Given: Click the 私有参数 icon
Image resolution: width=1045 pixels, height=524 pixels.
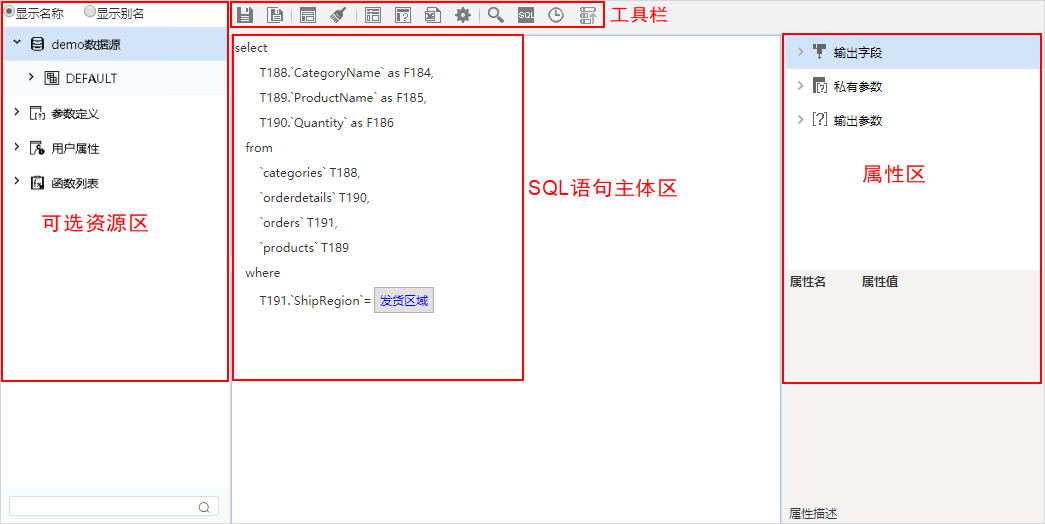Looking at the screenshot, I should tap(820, 86).
